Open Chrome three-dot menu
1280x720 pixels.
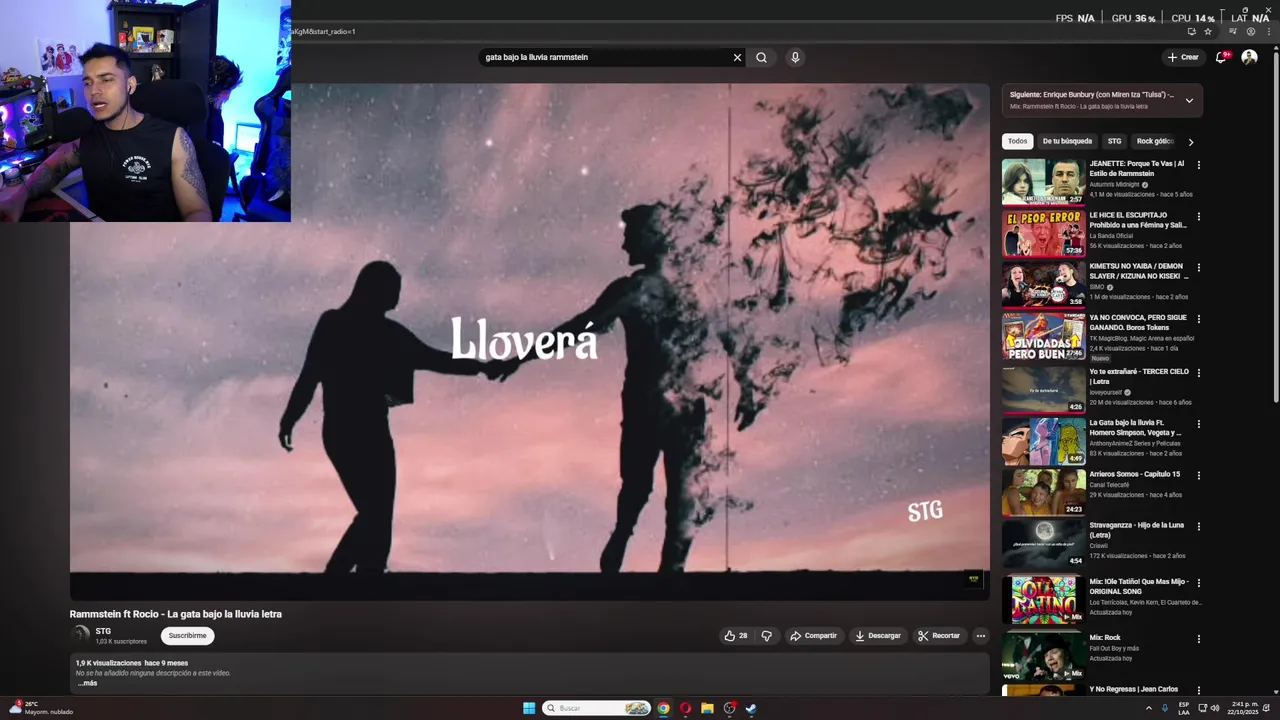point(1267,31)
